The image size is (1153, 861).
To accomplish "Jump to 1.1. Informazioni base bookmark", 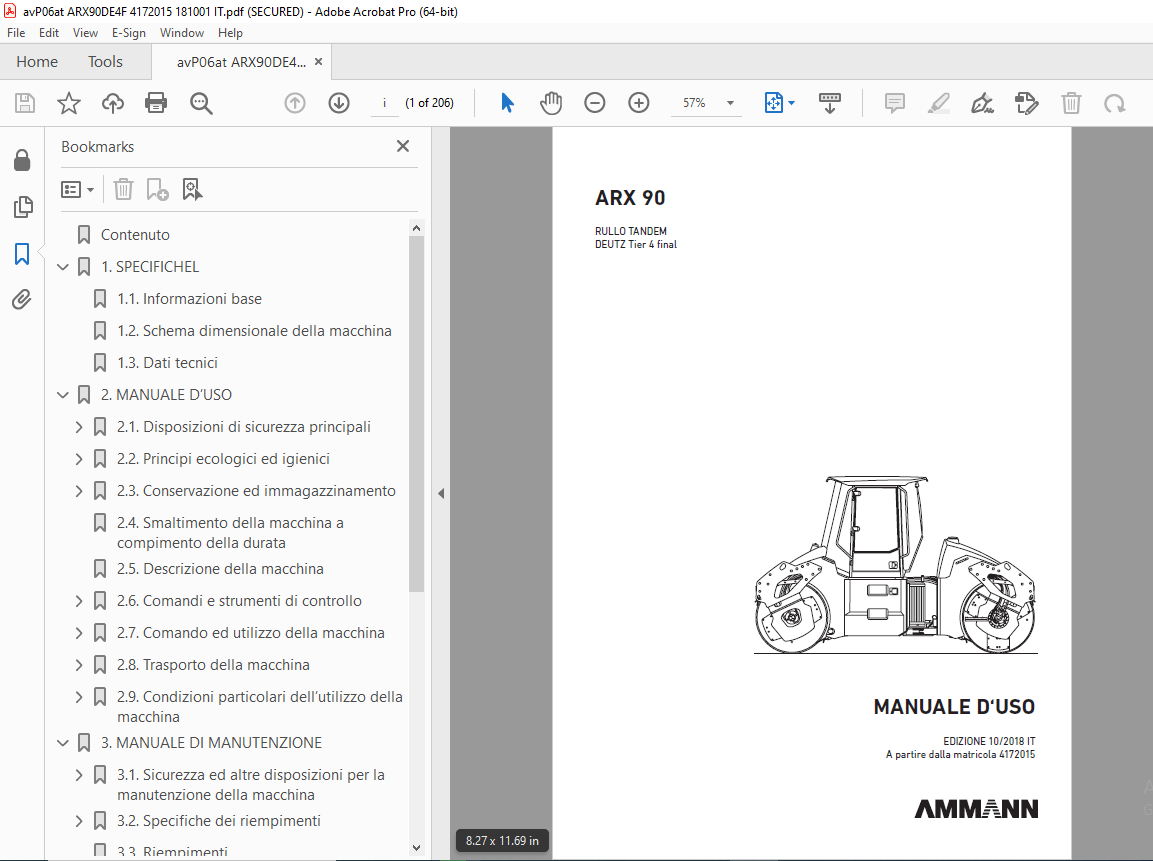I will coord(189,299).
